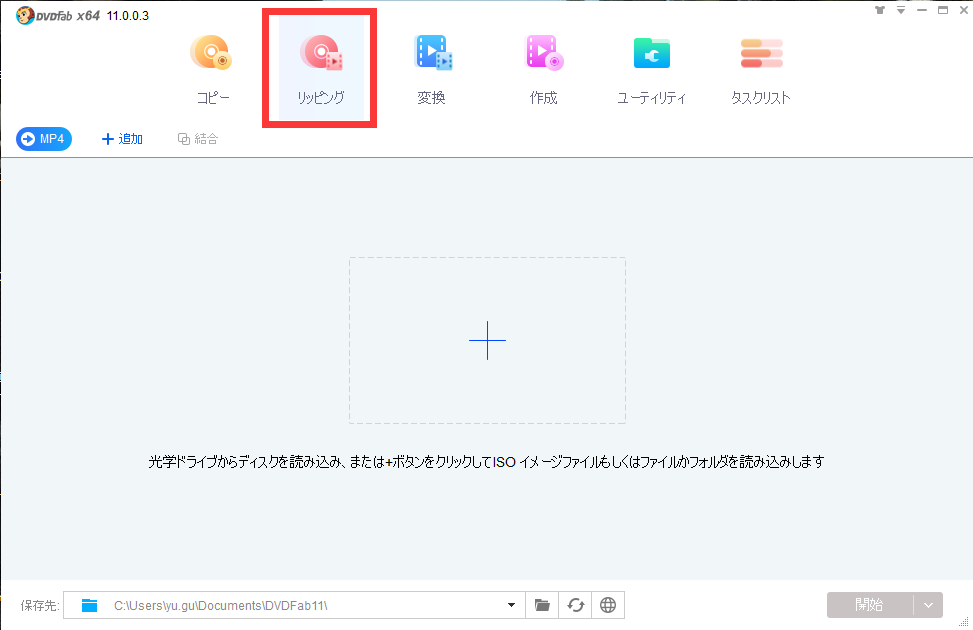Screen dimensions: 973x630
Task: Click the MP4 profile switcher button
Action: (x=44, y=139)
